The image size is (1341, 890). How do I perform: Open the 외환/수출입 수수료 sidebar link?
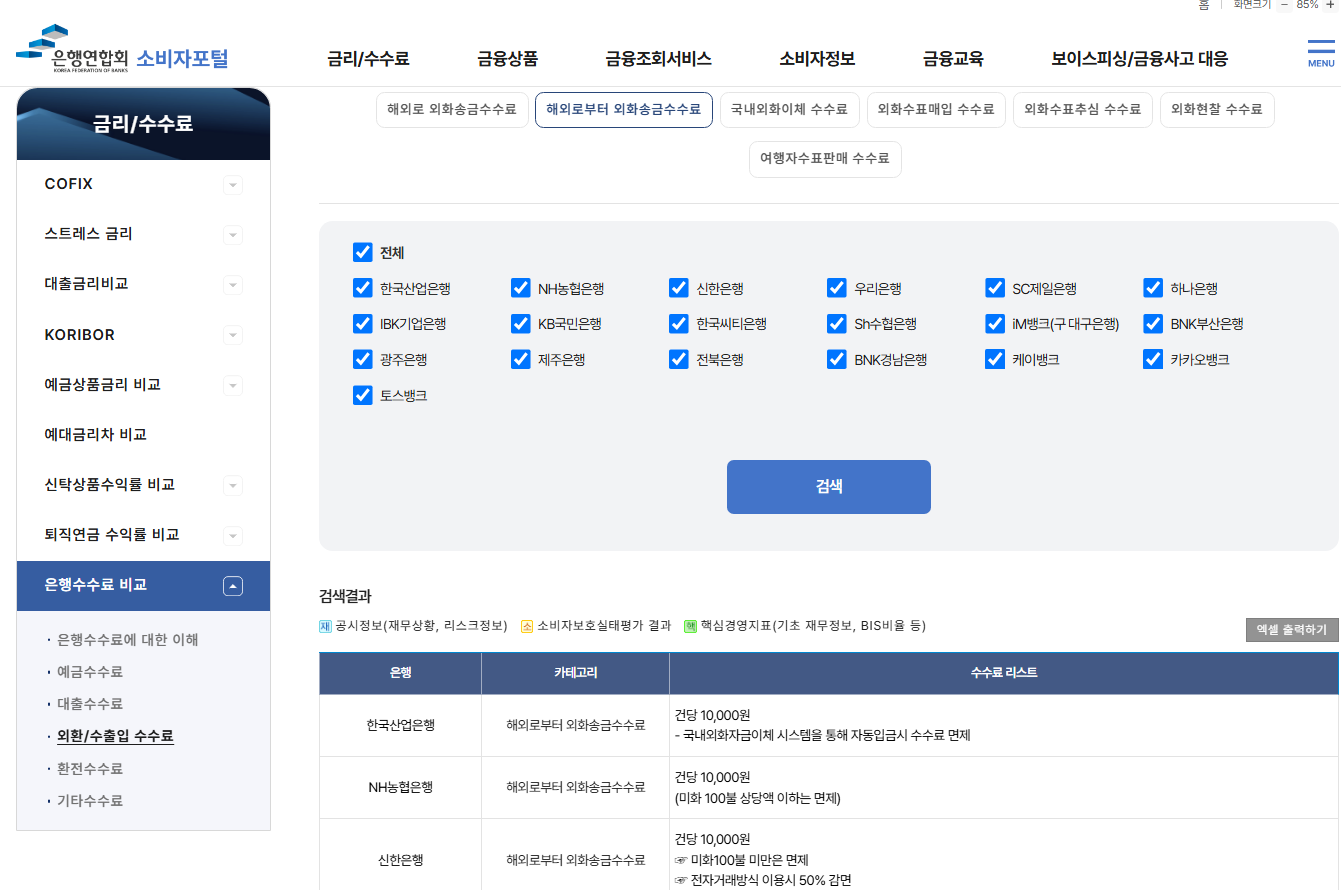pos(115,736)
